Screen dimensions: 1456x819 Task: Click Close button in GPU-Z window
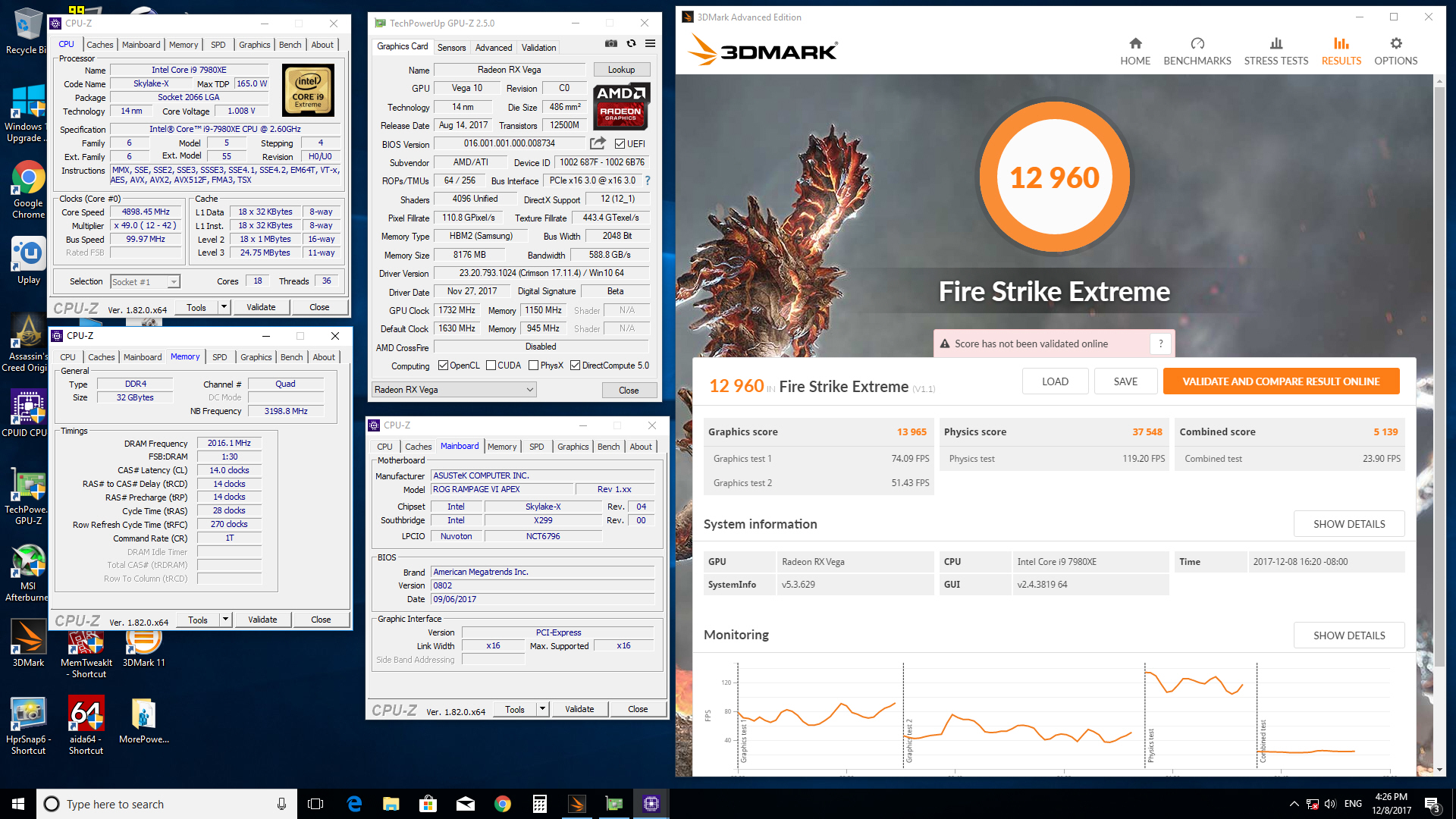click(629, 390)
